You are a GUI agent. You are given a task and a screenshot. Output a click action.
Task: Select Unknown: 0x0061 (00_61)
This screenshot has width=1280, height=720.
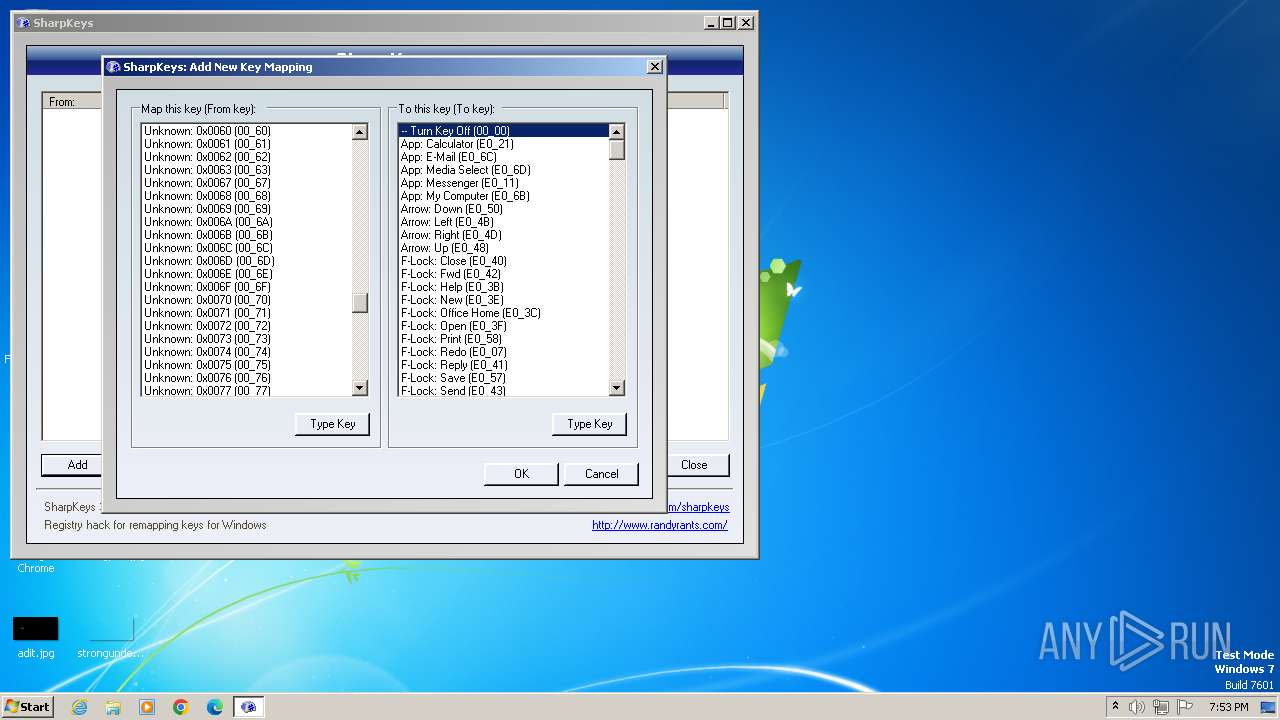click(x=246, y=144)
